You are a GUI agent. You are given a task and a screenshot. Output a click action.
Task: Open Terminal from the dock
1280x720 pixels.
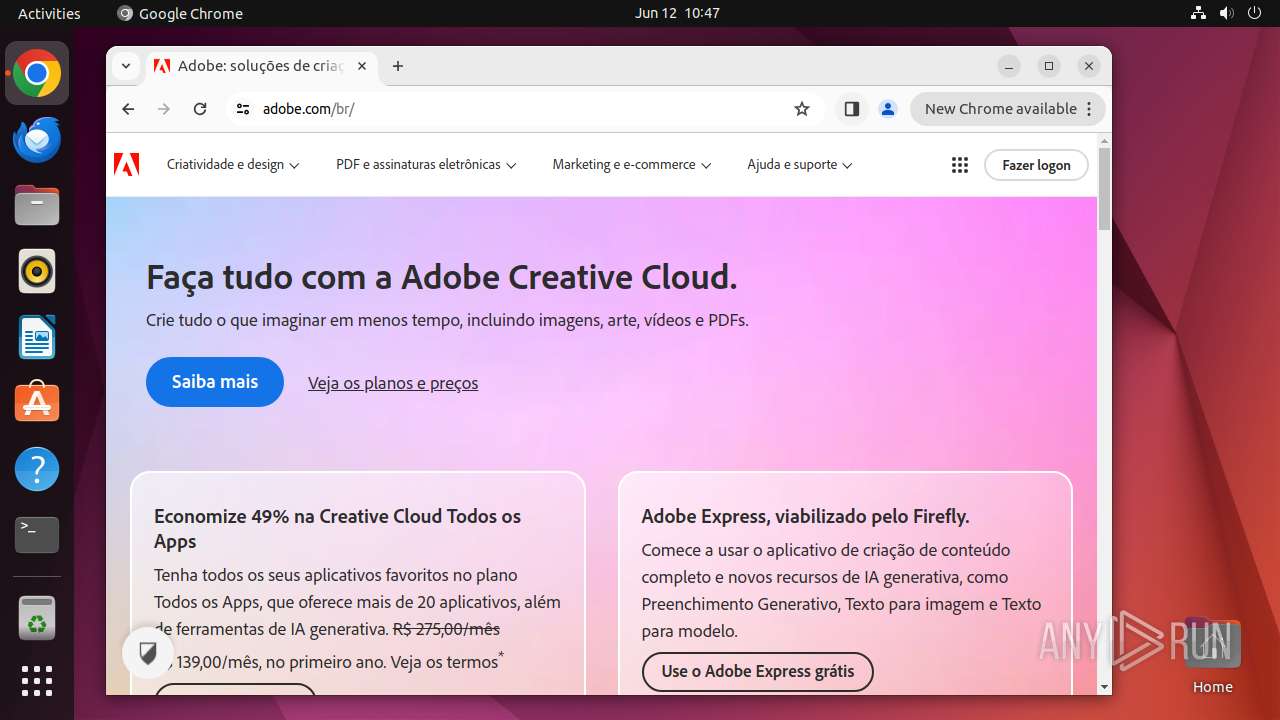pyautogui.click(x=37, y=535)
